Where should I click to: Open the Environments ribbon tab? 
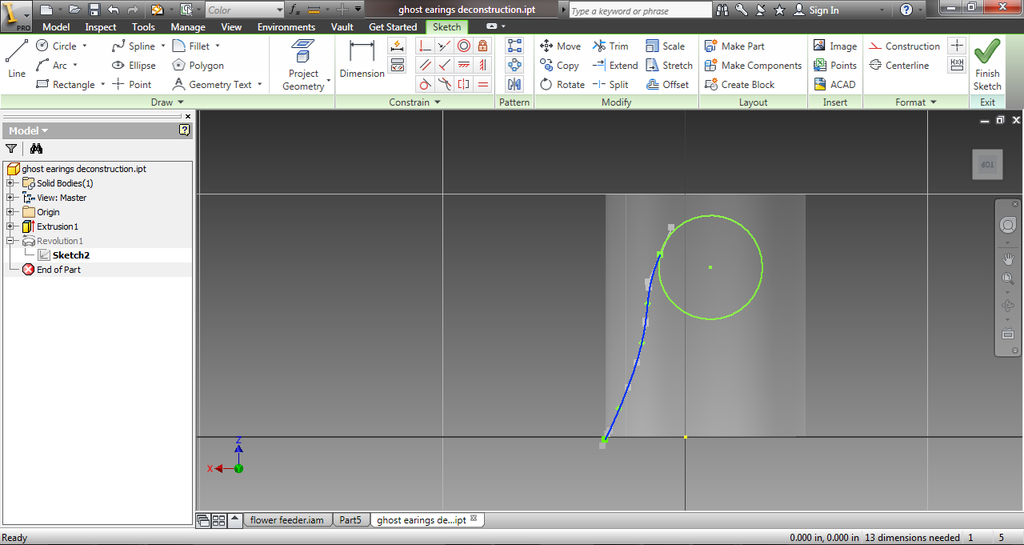(x=286, y=27)
